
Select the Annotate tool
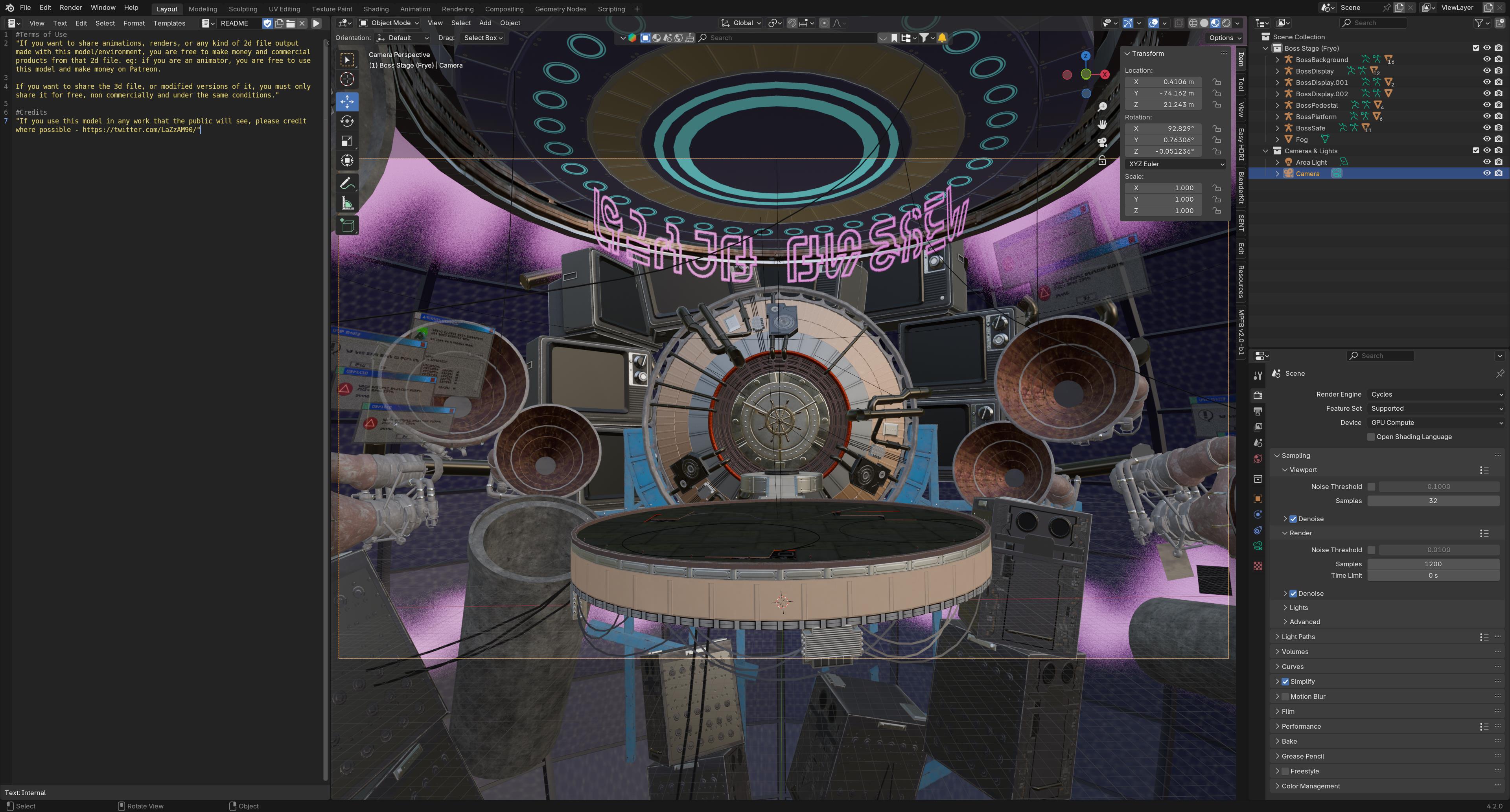[347, 184]
